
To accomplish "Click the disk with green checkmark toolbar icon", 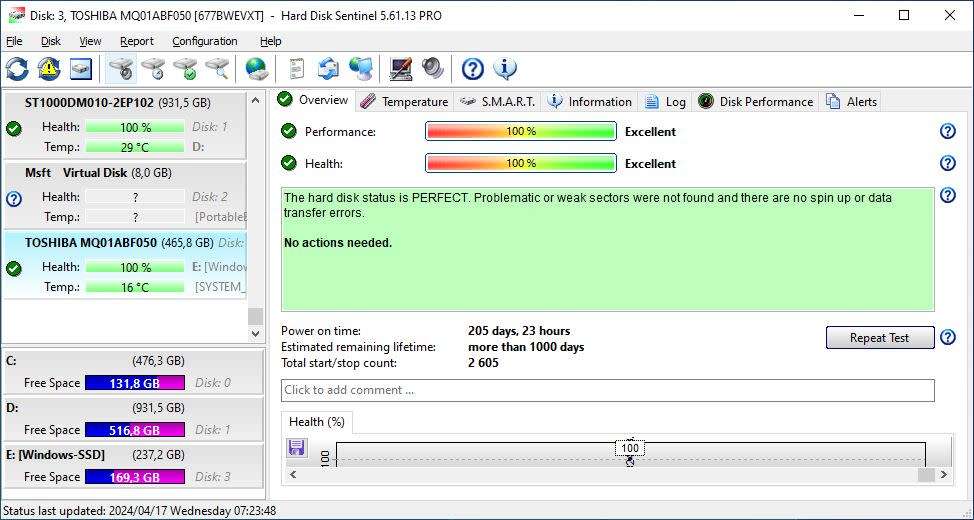I will click(185, 68).
